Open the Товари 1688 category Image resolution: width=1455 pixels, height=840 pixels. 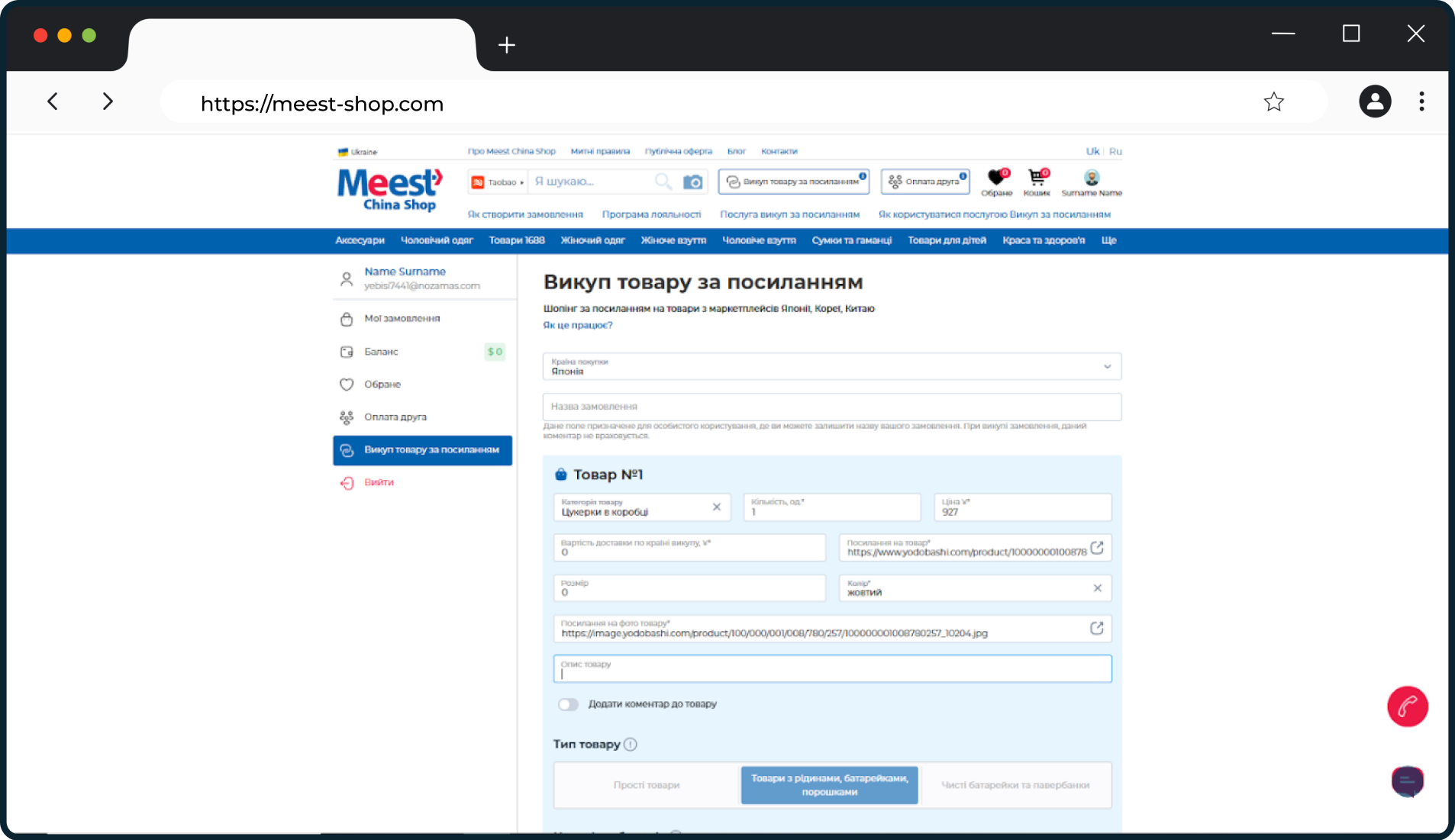(517, 240)
